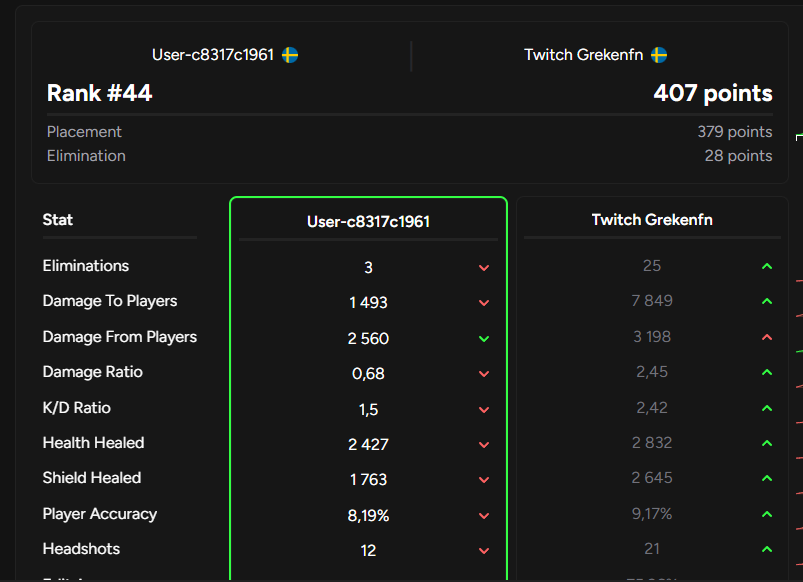This screenshot has width=803, height=582.
Task: Click red down arrow beside 1 763 shield
Action: [484, 480]
